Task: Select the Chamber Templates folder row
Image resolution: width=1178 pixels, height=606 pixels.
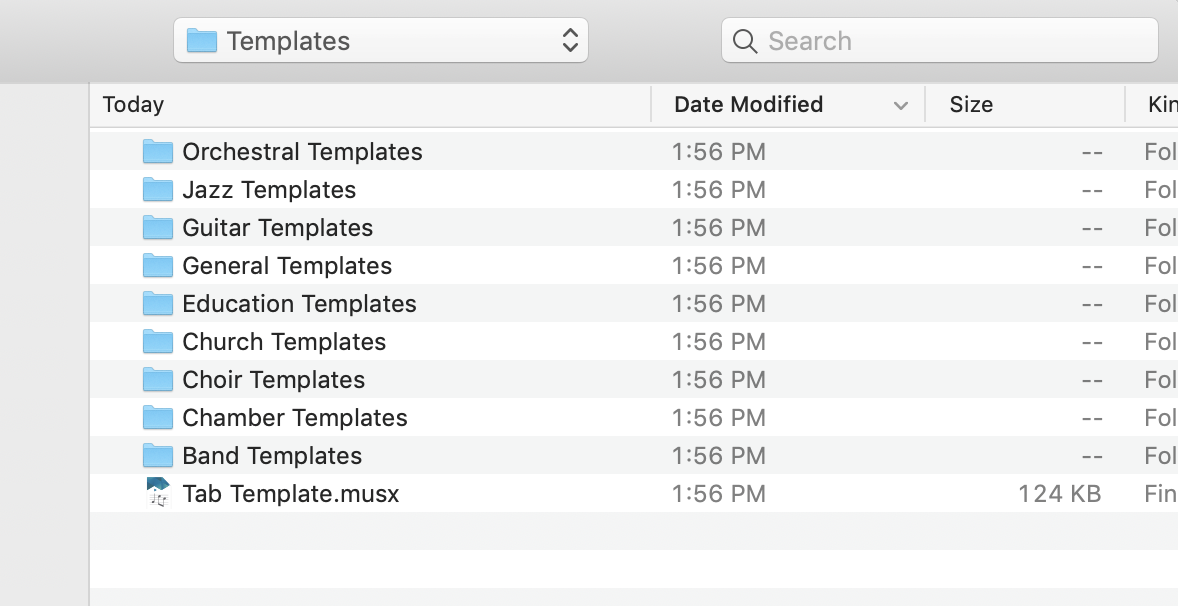Action: pos(295,418)
